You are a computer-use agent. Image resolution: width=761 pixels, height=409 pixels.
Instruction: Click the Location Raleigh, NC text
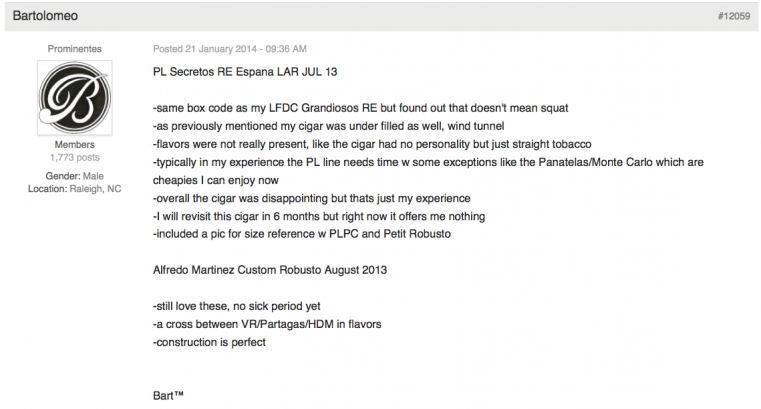tap(75, 189)
